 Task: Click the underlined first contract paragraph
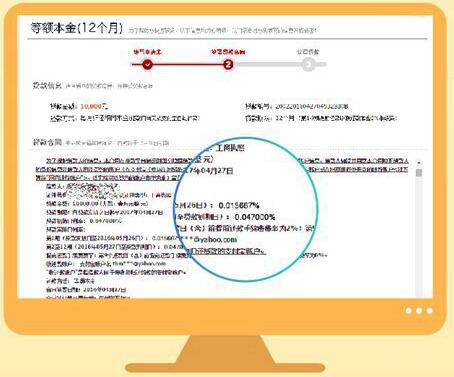tap(110, 169)
